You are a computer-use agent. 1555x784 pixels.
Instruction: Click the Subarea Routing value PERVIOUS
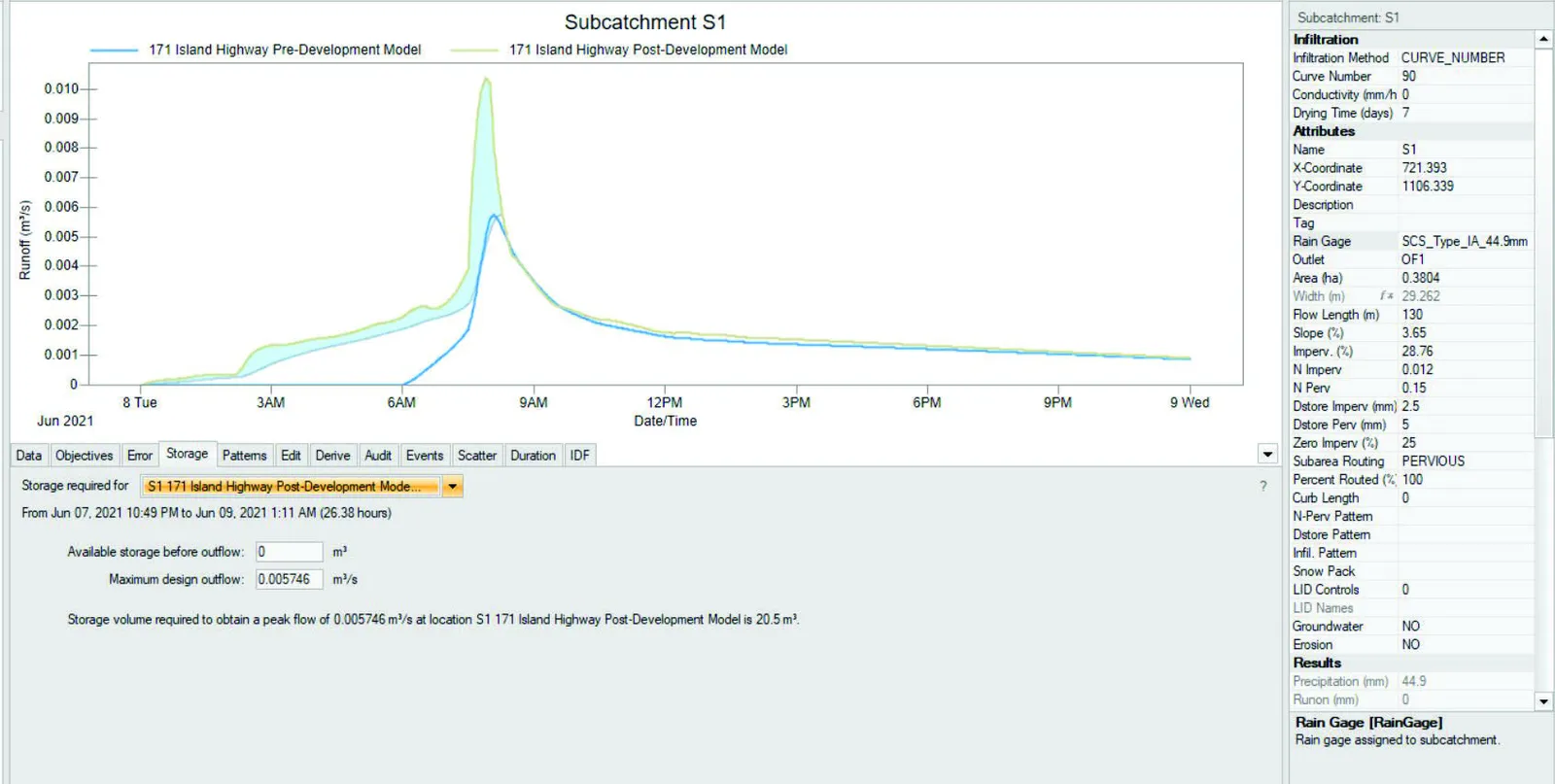pos(1433,461)
